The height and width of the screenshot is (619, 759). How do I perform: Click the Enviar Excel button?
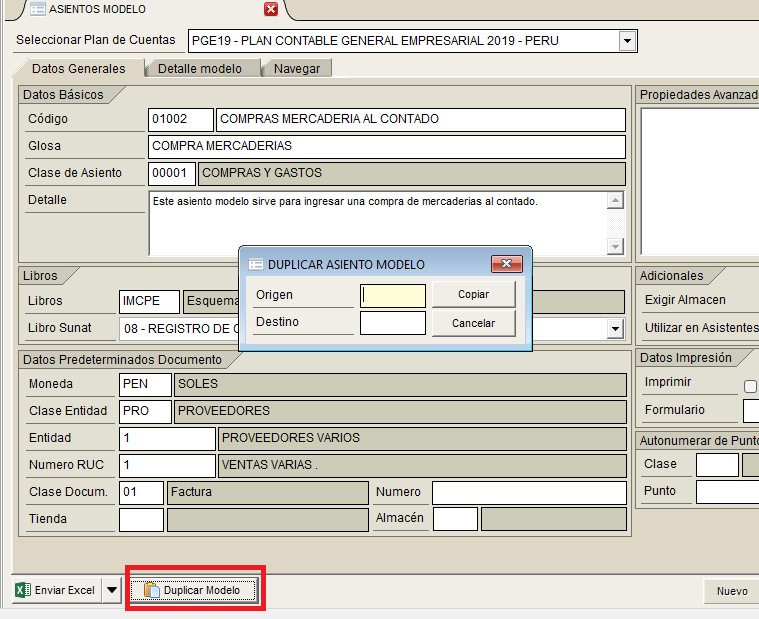point(56,590)
